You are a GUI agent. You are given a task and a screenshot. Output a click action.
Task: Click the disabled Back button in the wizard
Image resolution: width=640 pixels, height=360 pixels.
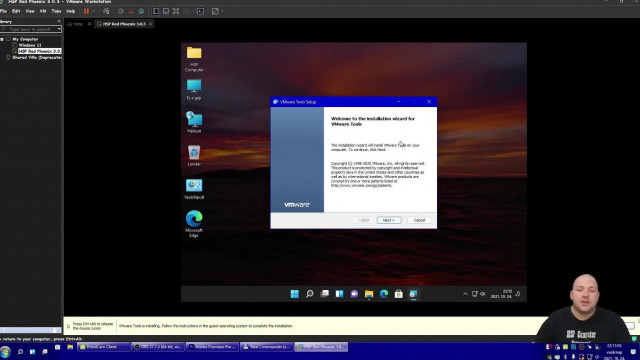364,220
